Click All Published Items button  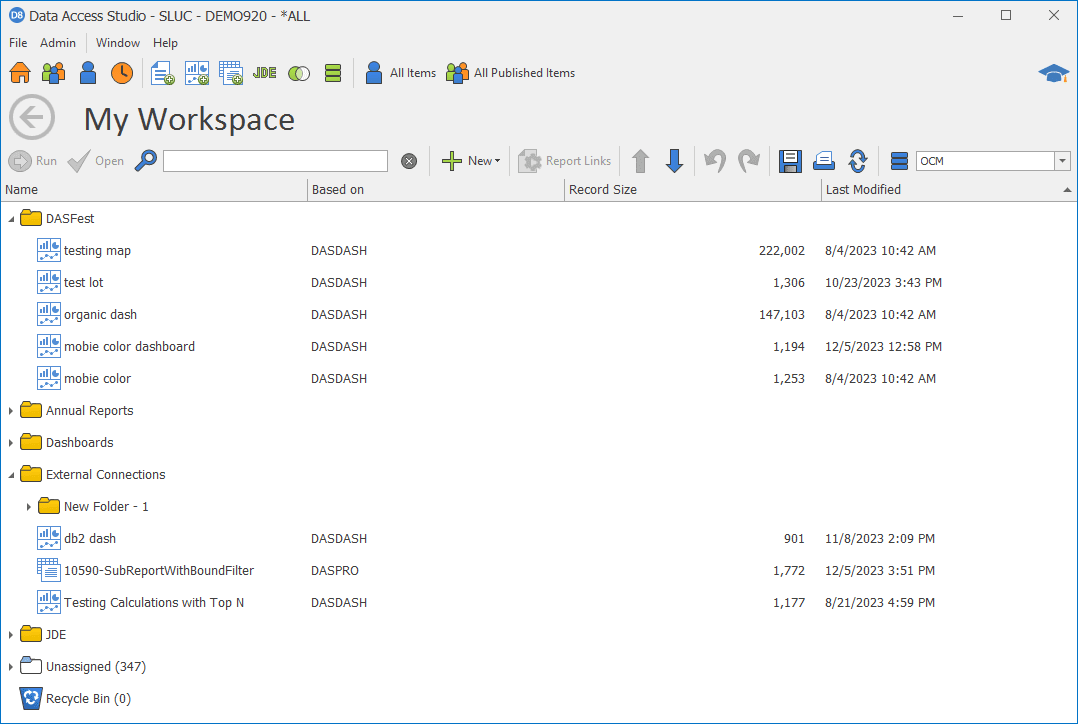pos(511,73)
